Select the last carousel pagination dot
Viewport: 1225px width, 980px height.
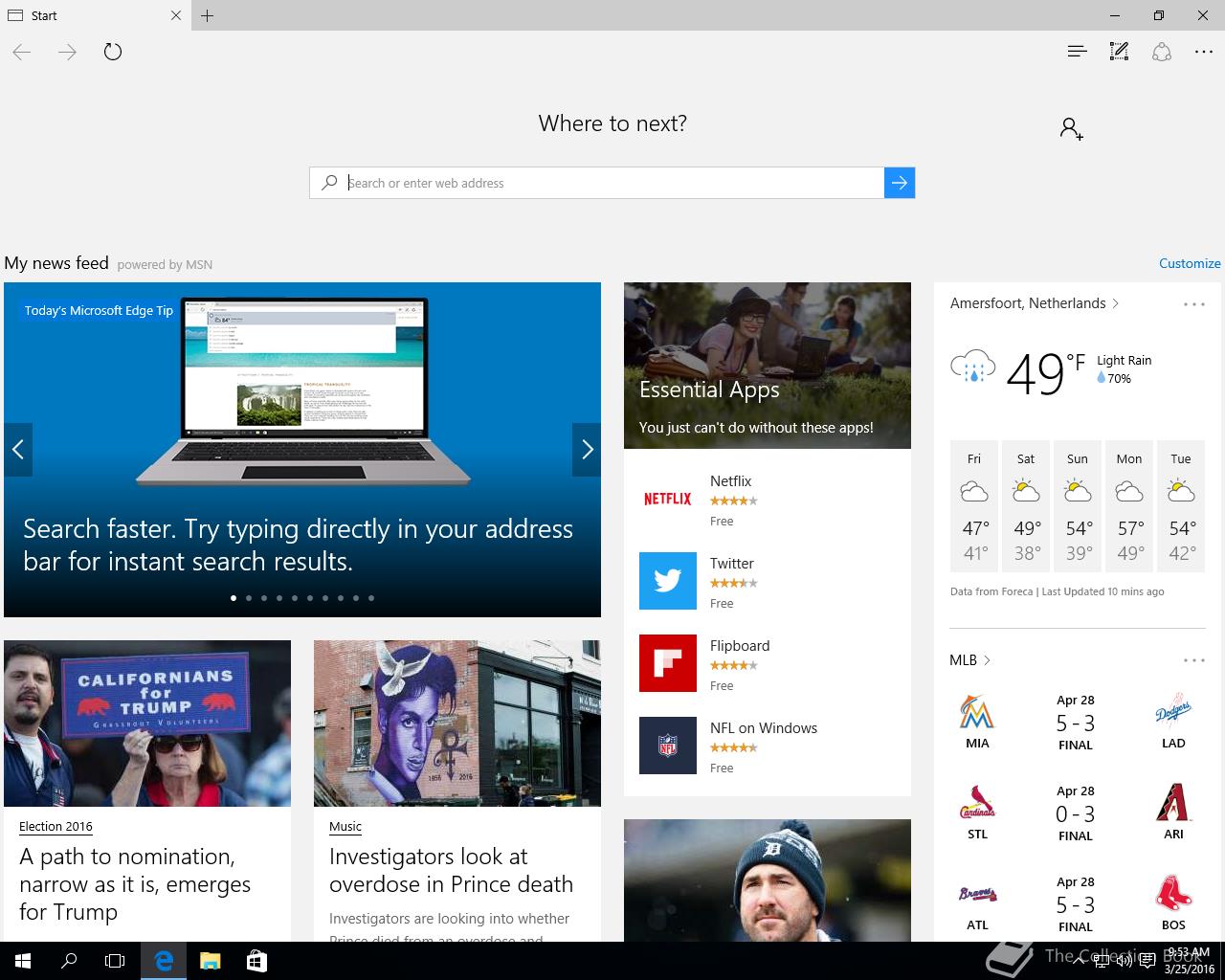point(371,598)
